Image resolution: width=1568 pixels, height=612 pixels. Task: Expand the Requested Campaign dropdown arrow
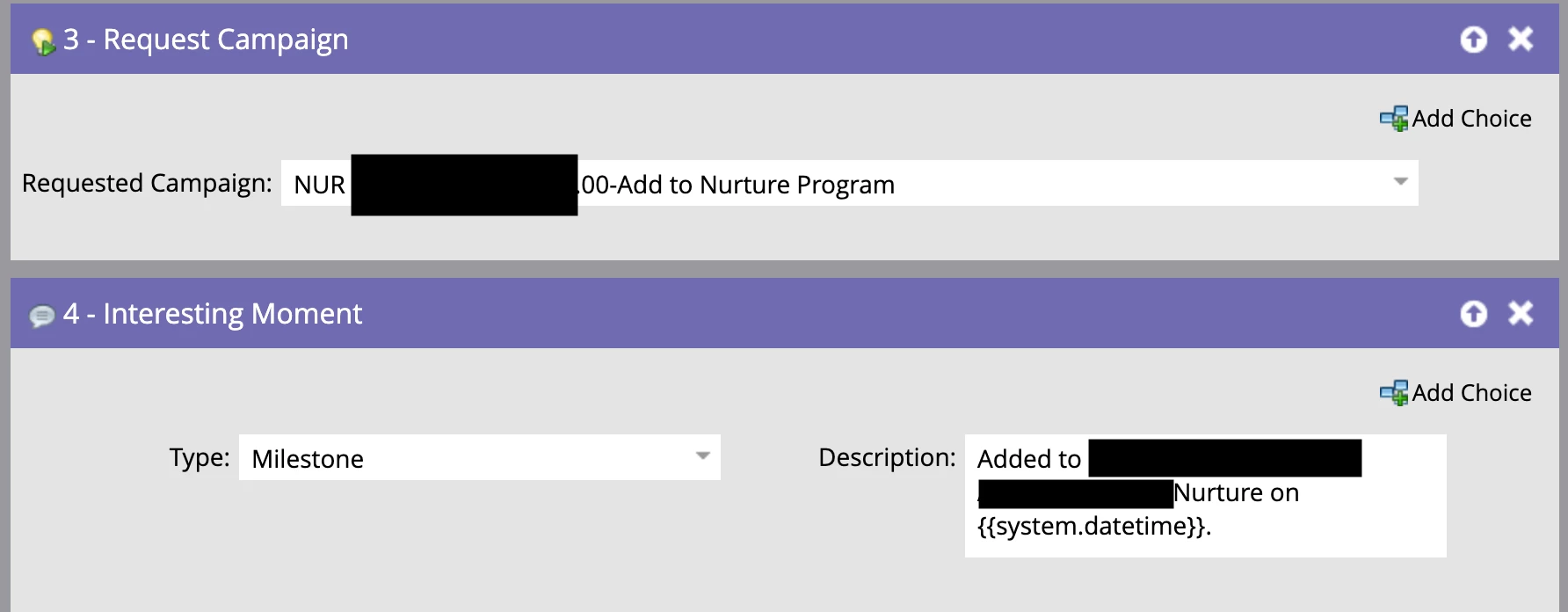click(1400, 182)
